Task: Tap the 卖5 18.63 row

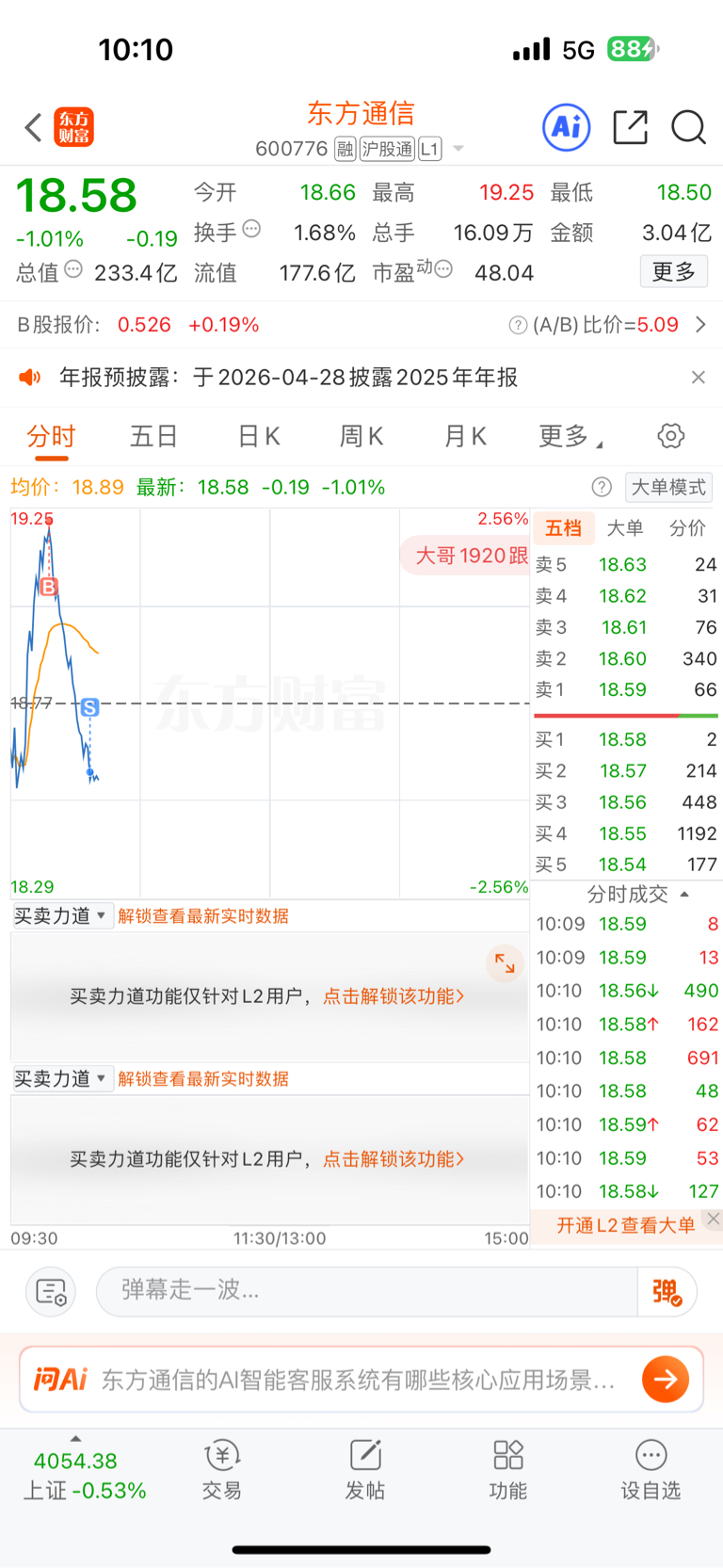Action: coord(626,564)
